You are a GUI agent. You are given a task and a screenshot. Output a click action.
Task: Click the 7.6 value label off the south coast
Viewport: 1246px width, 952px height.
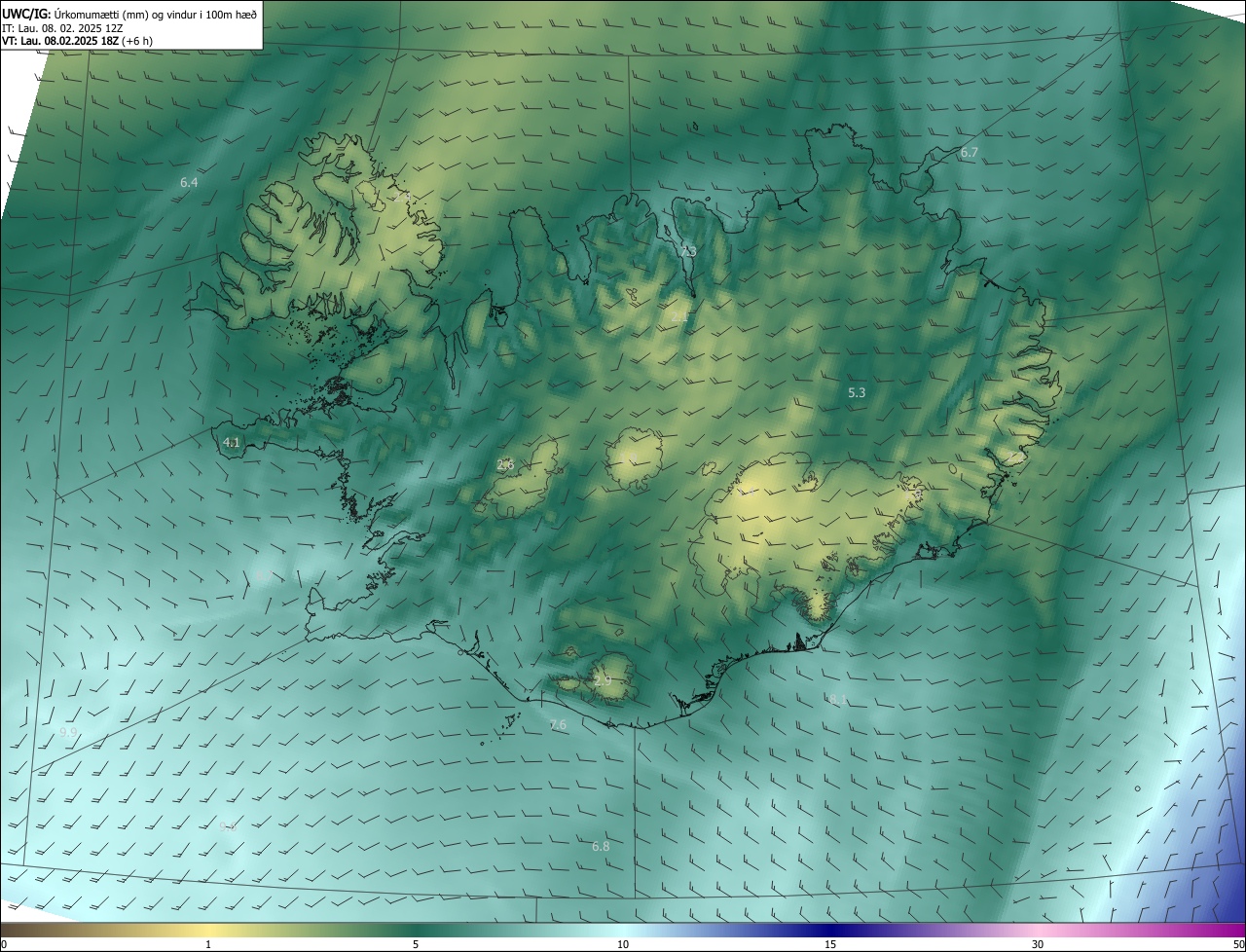pos(558,724)
